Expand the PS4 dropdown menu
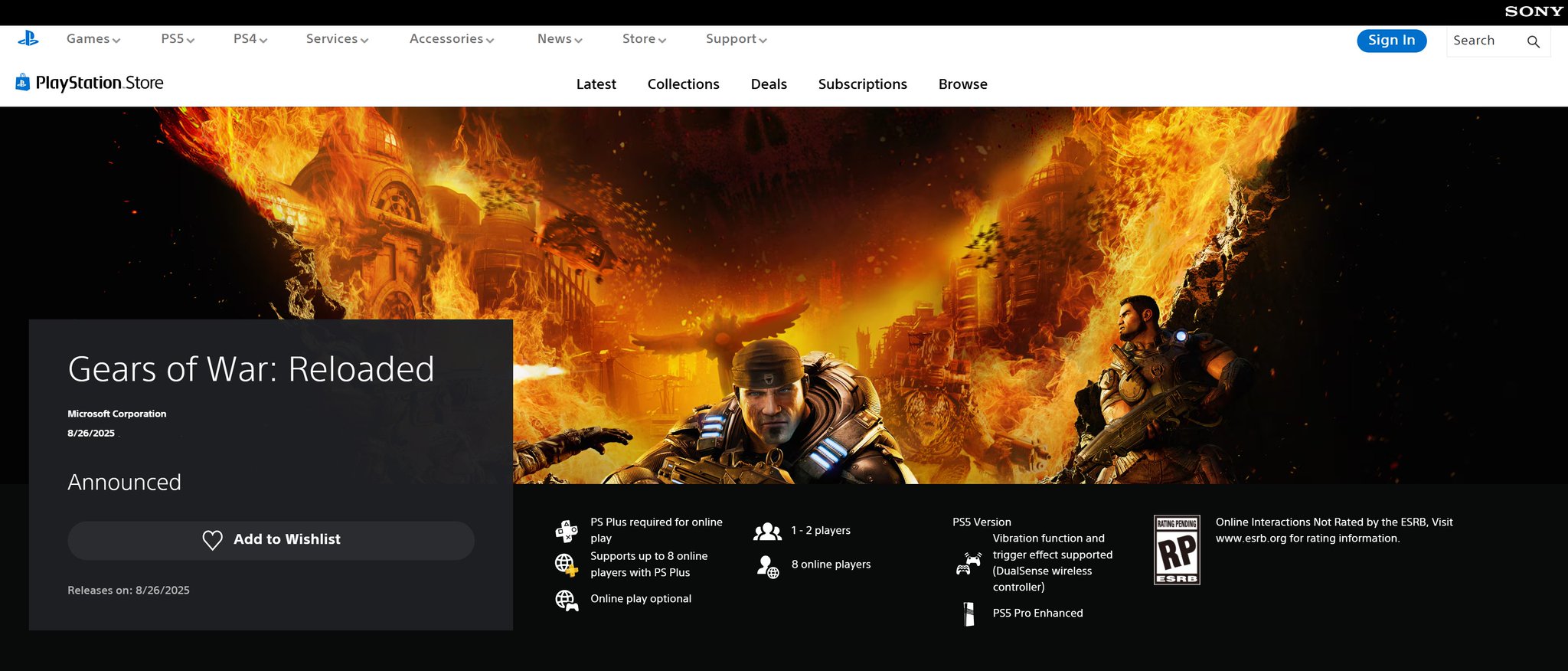The width and height of the screenshot is (1568, 671). coord(250,39)
